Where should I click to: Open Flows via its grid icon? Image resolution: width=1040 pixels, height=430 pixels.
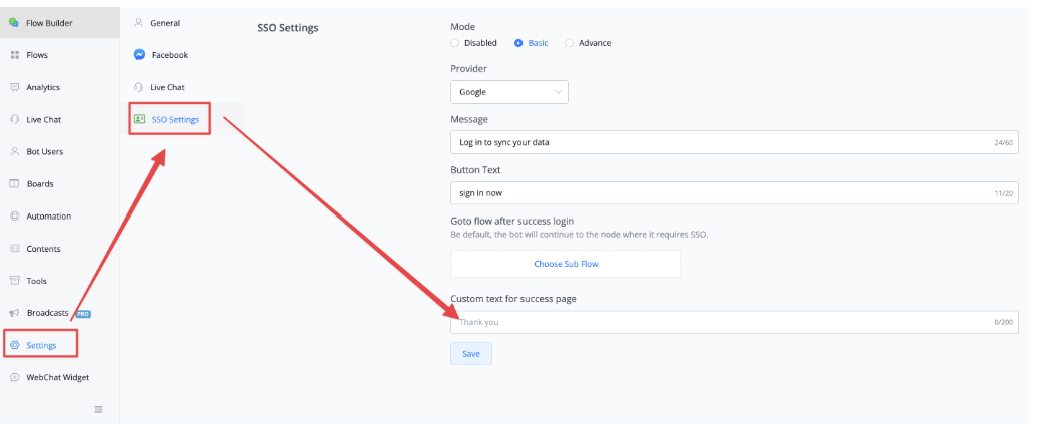point(14,55)
